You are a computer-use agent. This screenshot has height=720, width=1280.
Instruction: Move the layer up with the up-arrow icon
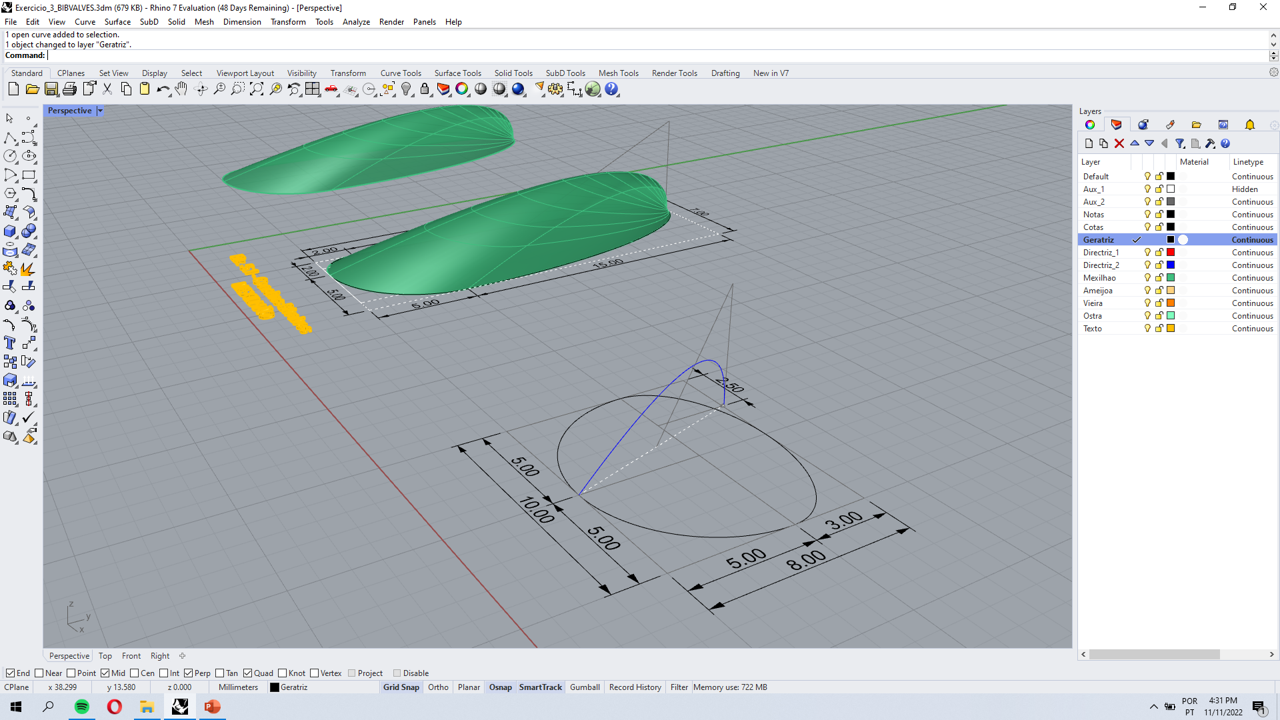coord(1134,144)
